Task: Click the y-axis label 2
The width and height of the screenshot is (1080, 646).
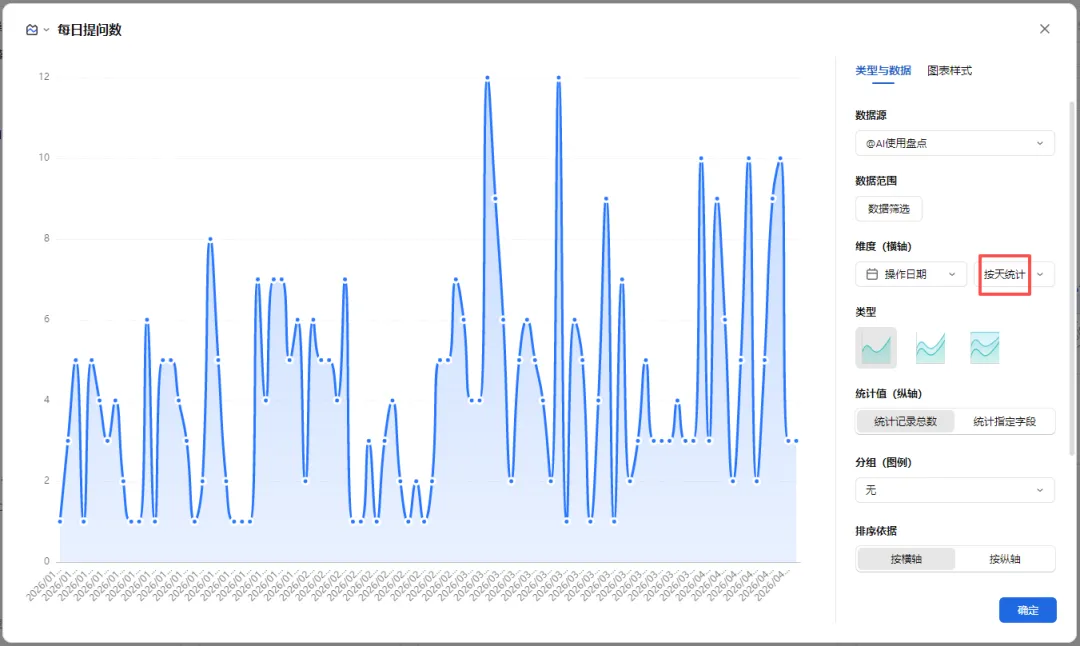Action: [47, 480]
